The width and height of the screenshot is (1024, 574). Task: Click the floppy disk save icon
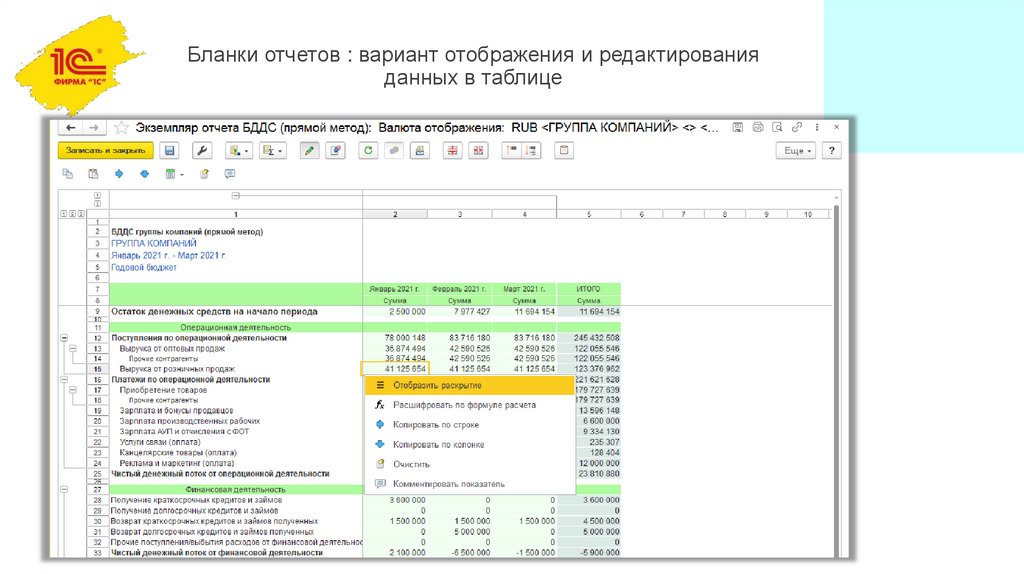pyautogui.click(x=170, y=151)
